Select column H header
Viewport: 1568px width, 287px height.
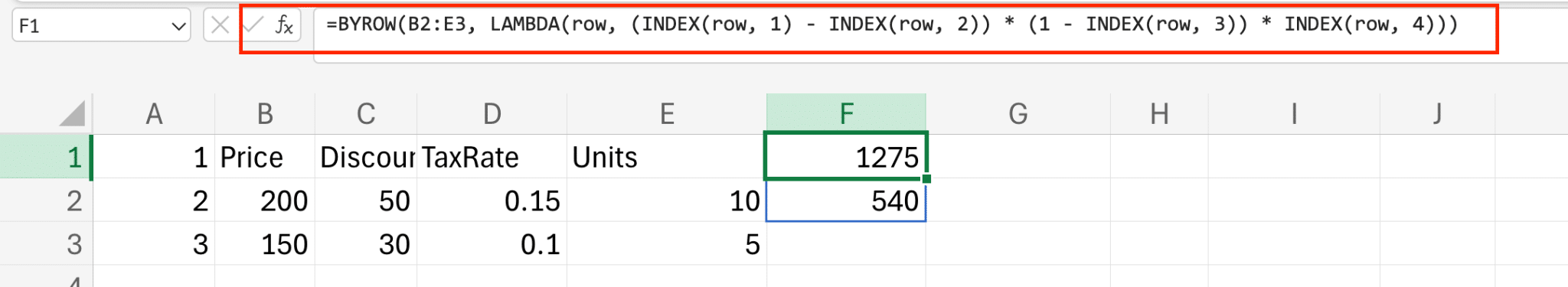click(x=1159, y=114)
